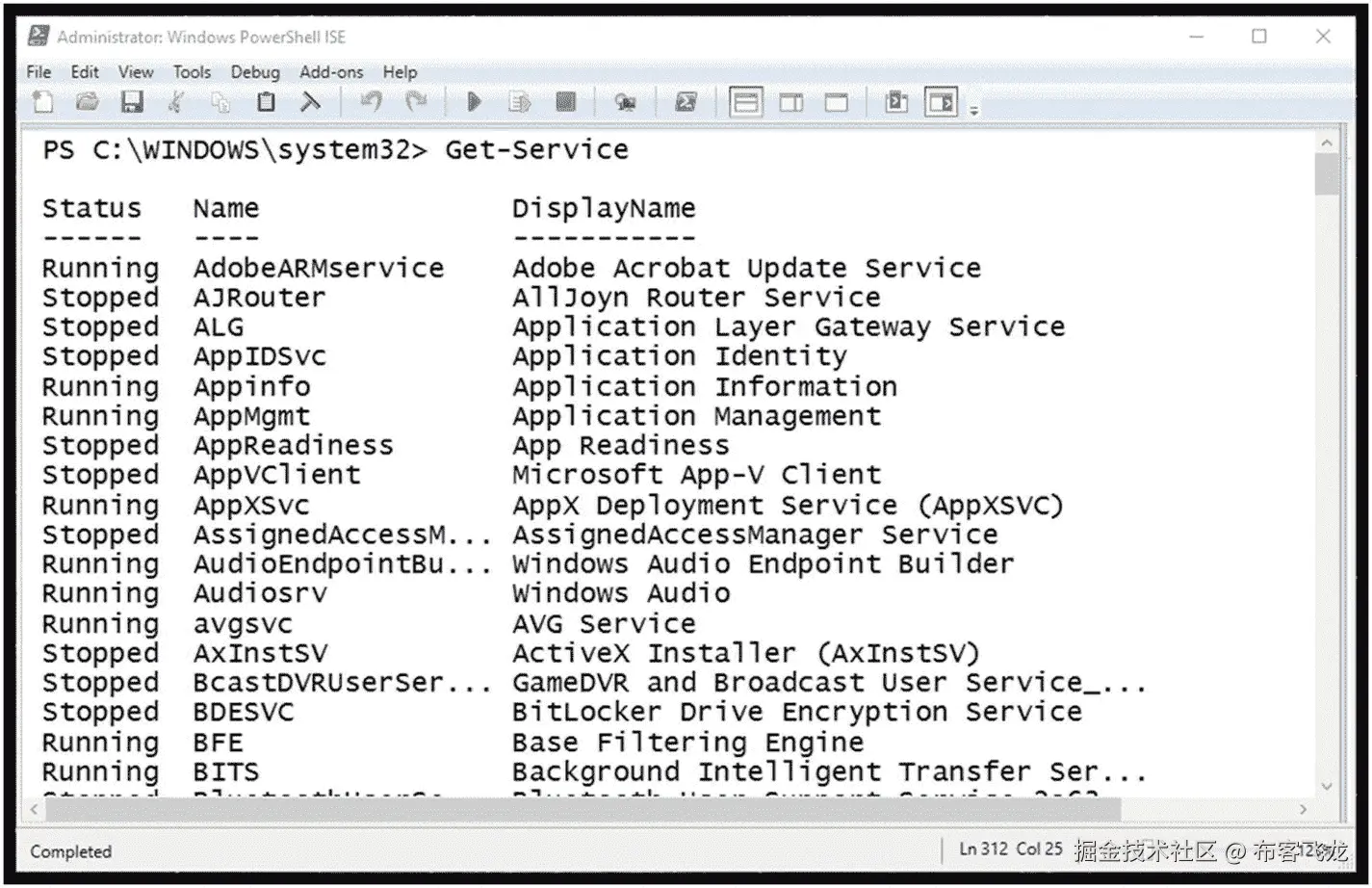Clear the console pane with the wiper icon

[x=310, y=102]
